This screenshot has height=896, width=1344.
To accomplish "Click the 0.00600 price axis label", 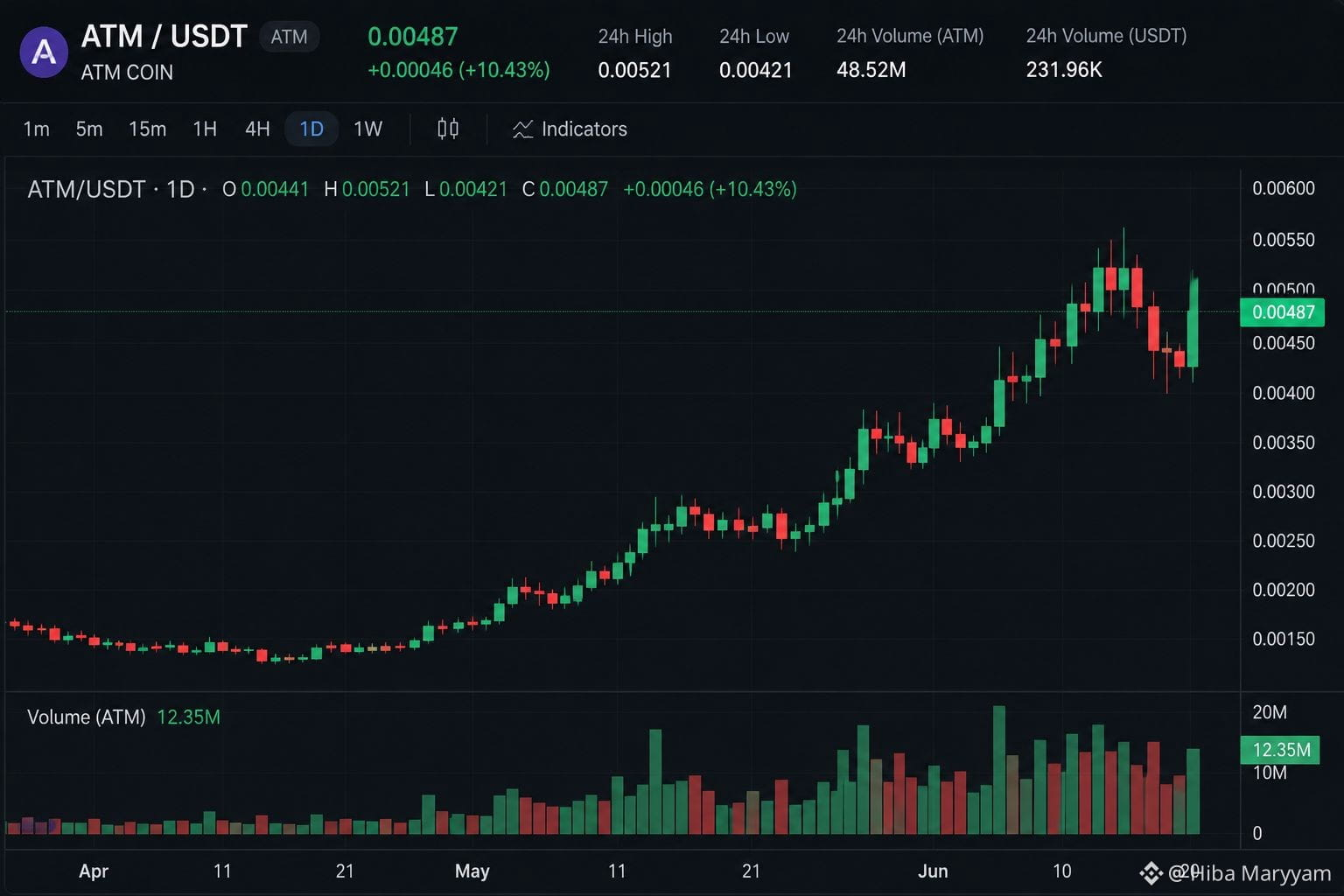I will click(1284, 188).
